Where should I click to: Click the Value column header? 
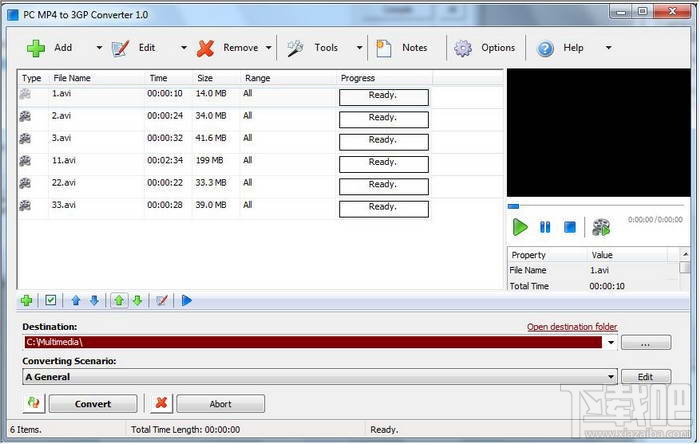coord(602,255)
